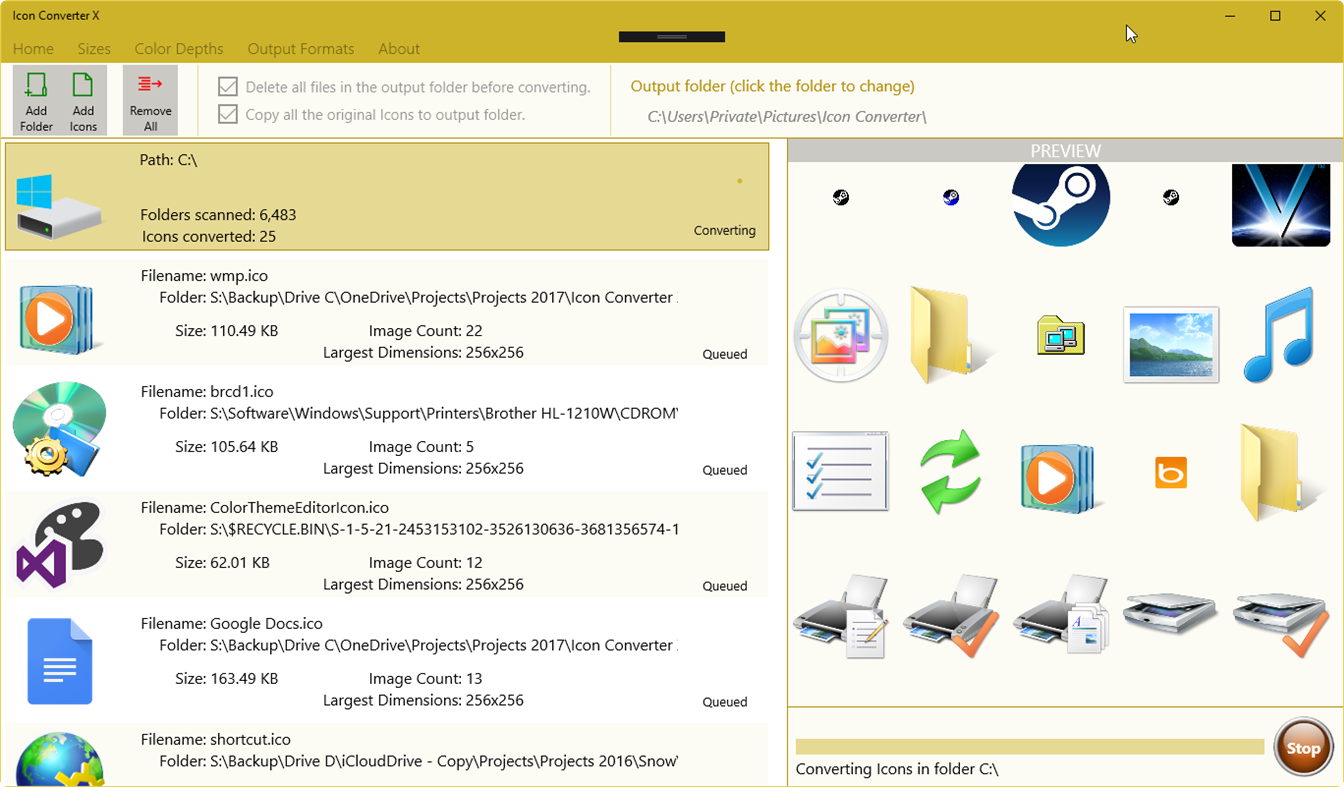The width and height of the screenshot is (1344, 787).
Task: Click the scanner icon in the preview grid
Action: click(1170, 613)
